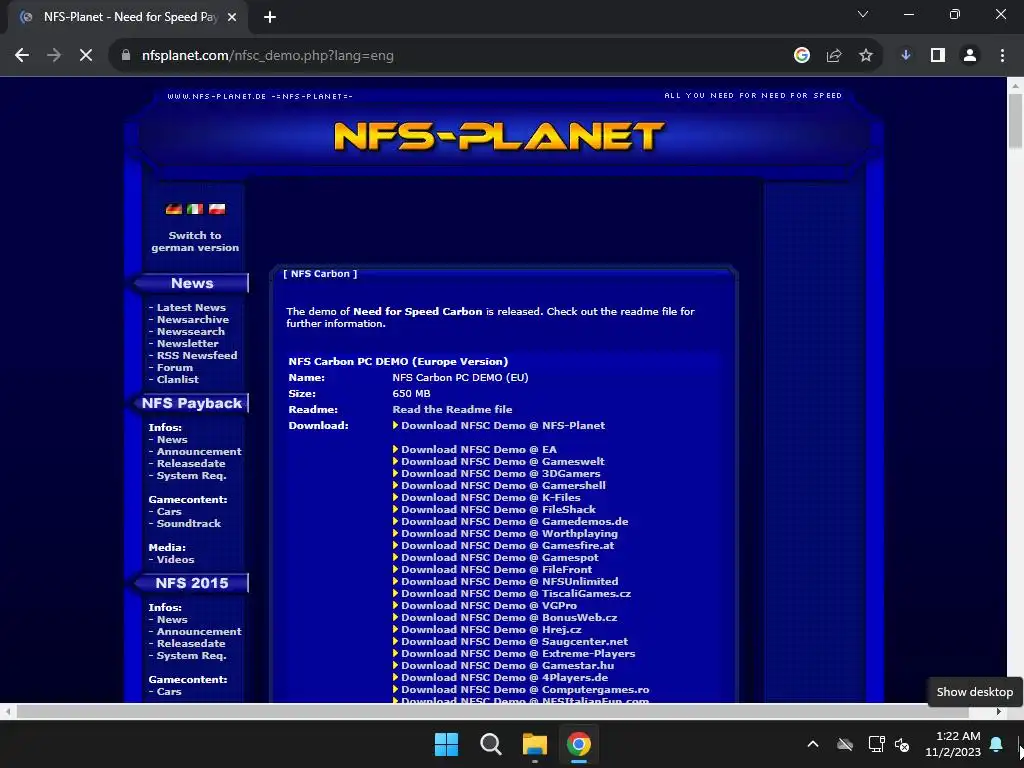Open the taskbar clock showing 1:22 AM
The height and width of the screenshot is (768, 1024).
953,744
